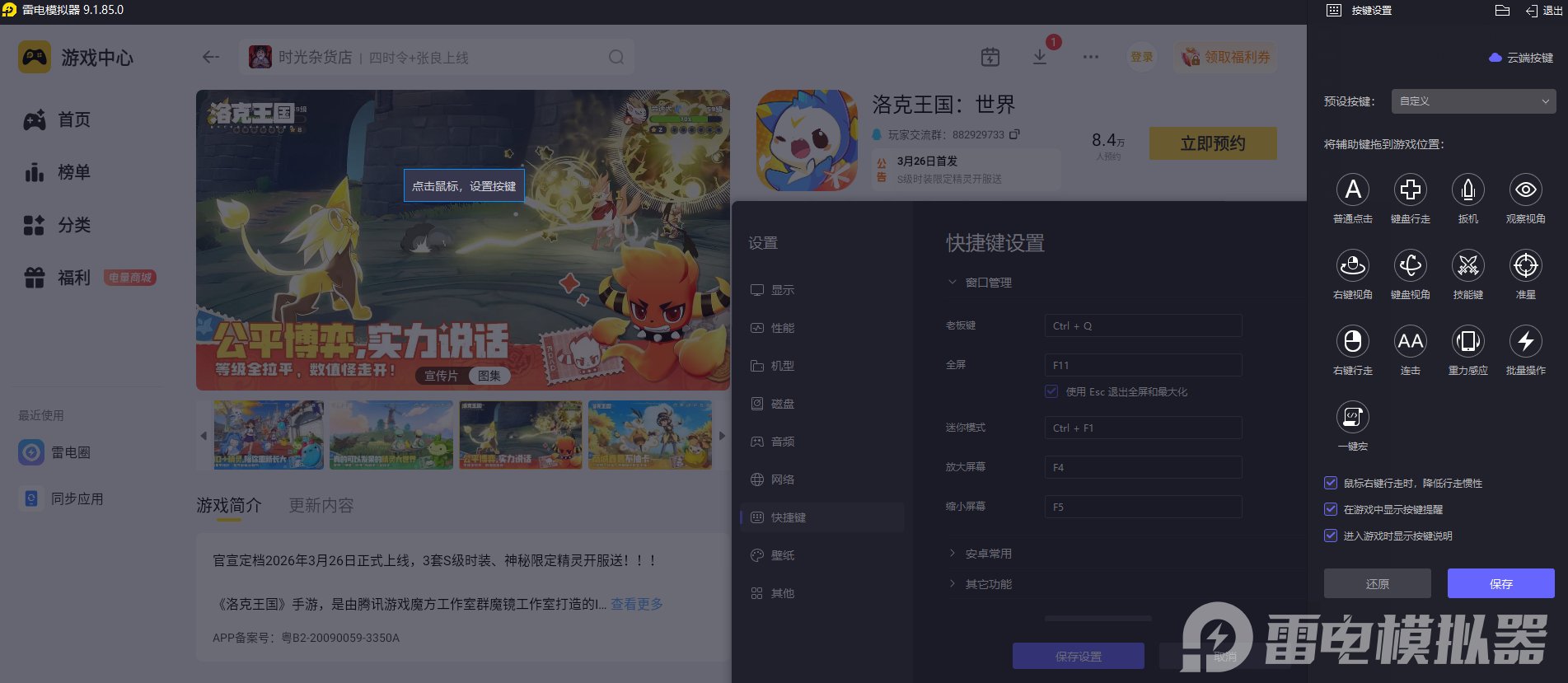Viewport: 1568px width, 683px height.
Task: Open the downloads icon with badge
Action: pyautogui.click(x=1040, y=56)
